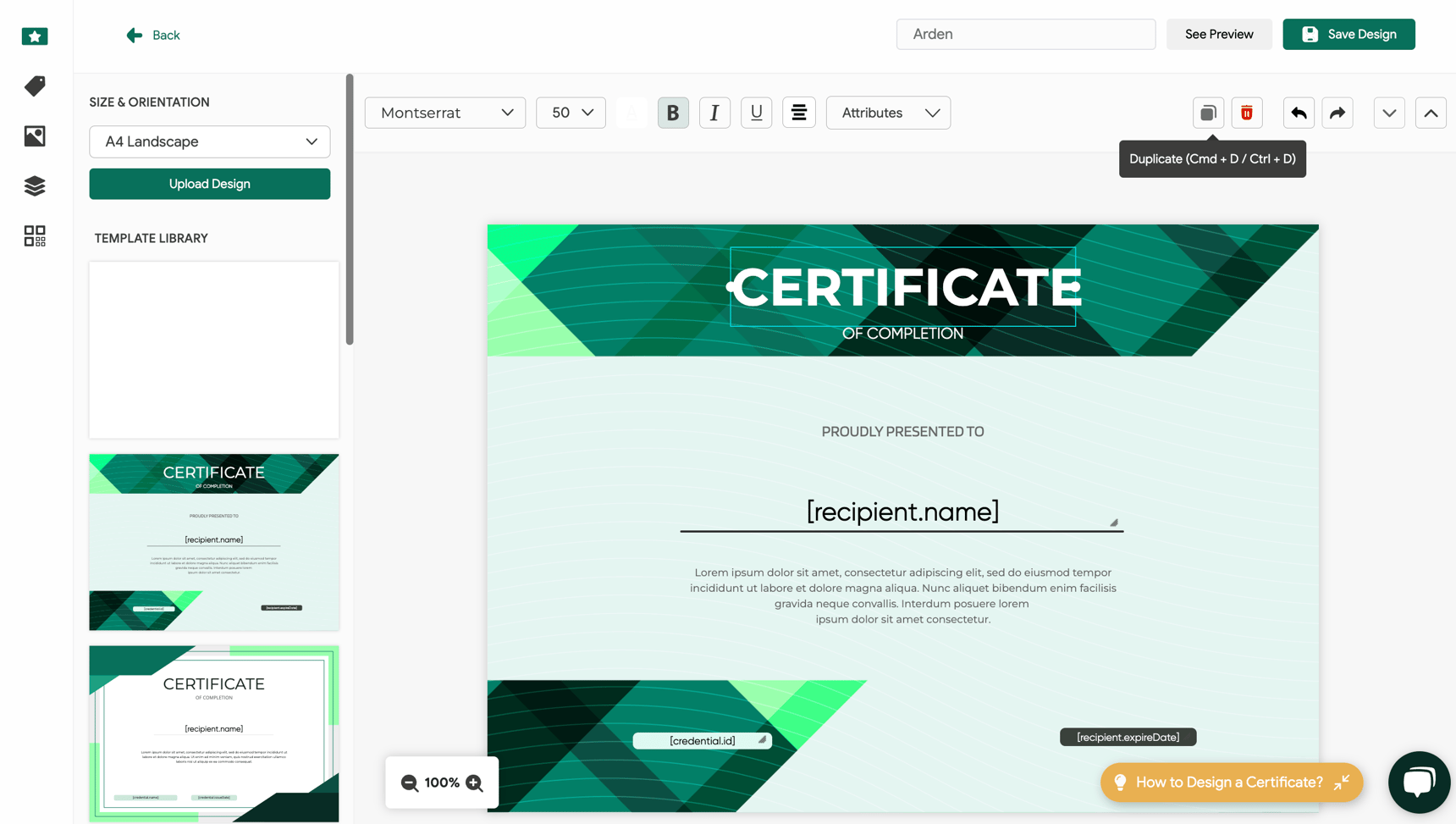This screenshot has height=824, width=1456.
Task: Open the A4 Landscape size selector
Action: click(209, 141)
